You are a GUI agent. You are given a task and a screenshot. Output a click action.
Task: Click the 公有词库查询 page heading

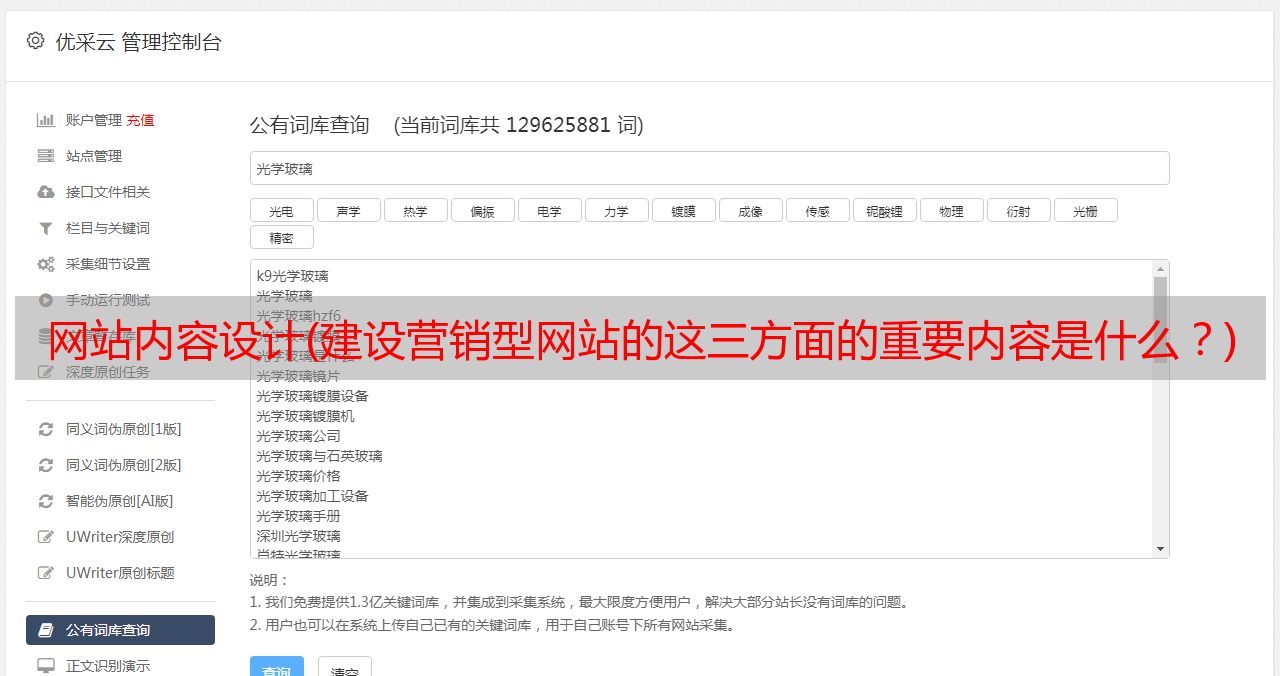310,125
